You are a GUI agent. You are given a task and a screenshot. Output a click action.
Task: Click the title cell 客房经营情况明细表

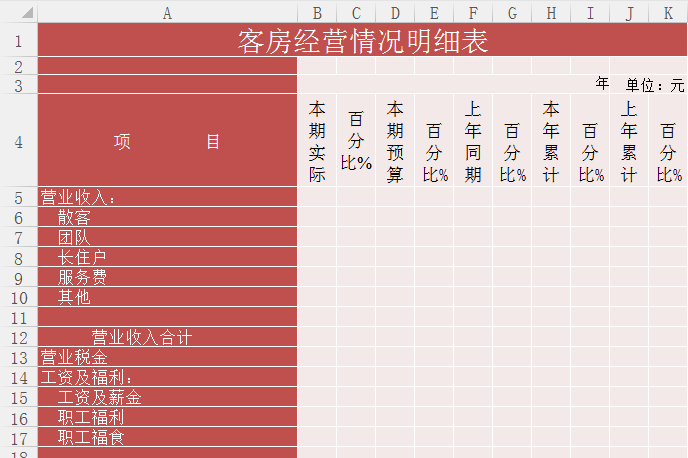362,41
